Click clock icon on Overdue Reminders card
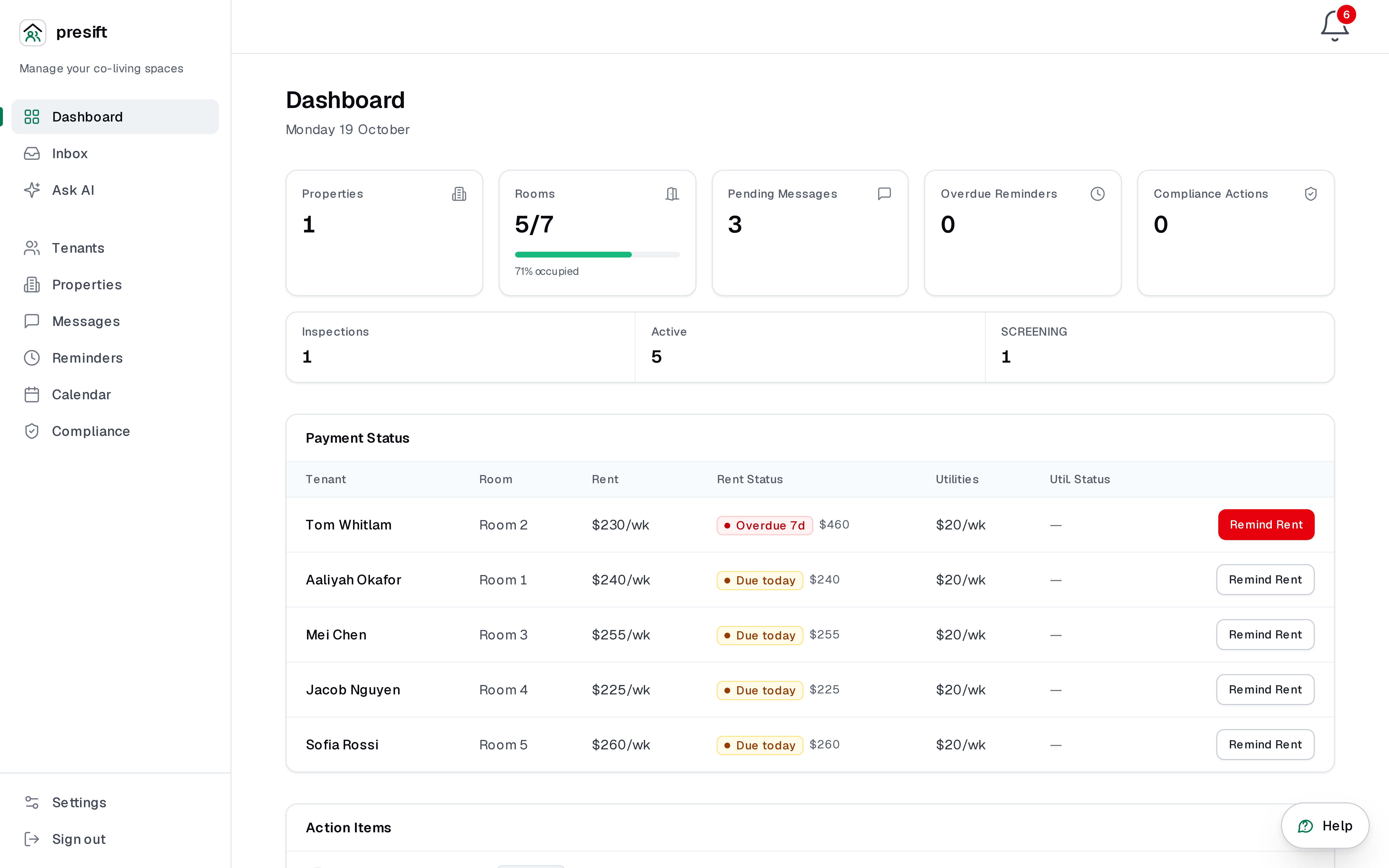1389x868 pixels. coord(1097,194)
